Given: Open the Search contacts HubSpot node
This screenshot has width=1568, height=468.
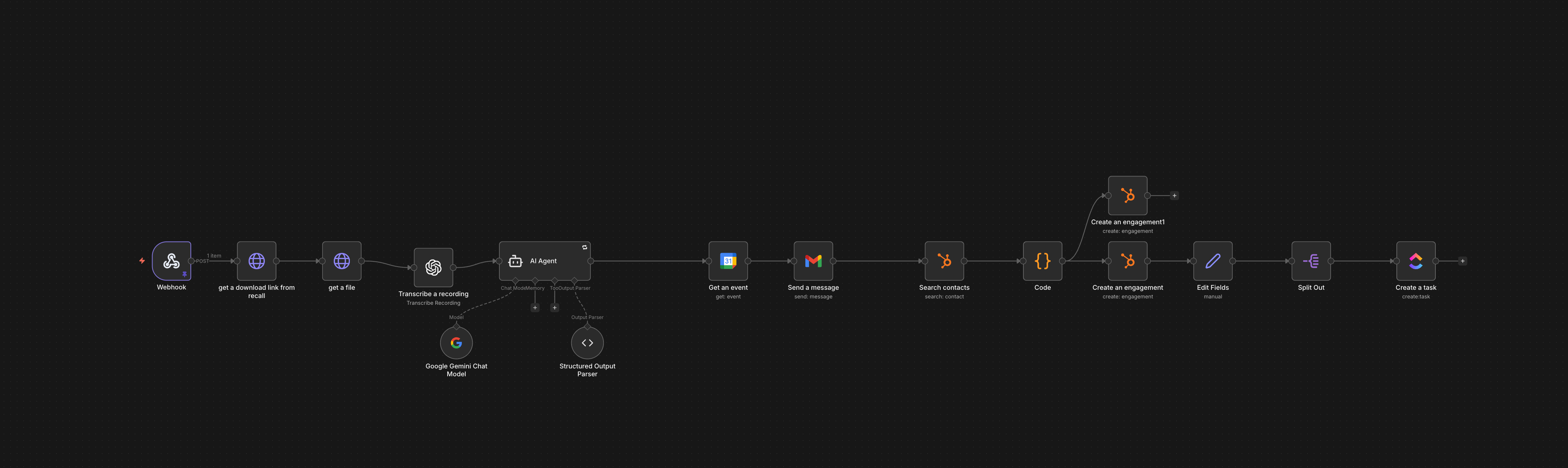Looking at the screenshot, I should coord(944,261).
